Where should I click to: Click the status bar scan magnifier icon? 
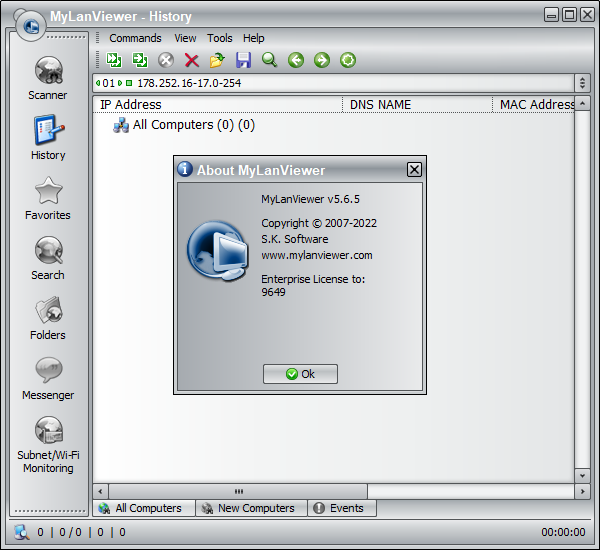[x=21, y=532]
